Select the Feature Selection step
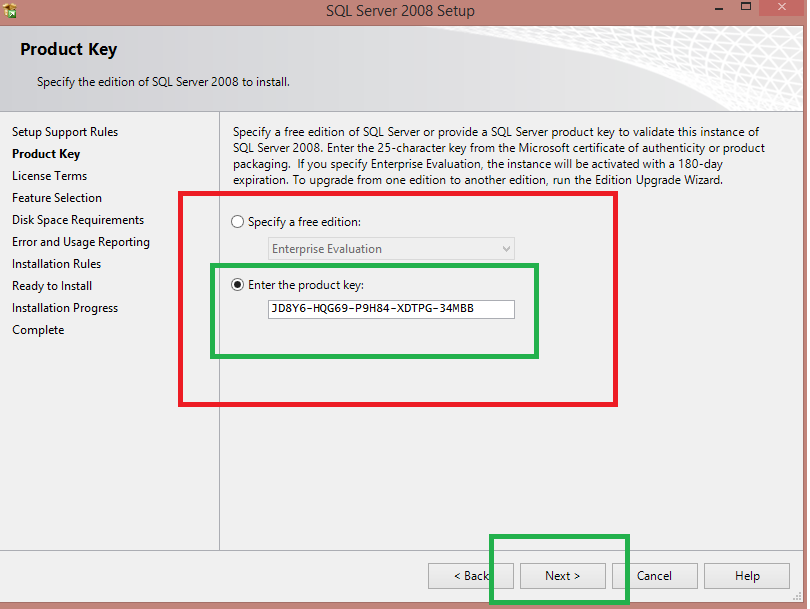 click(57, 198)
